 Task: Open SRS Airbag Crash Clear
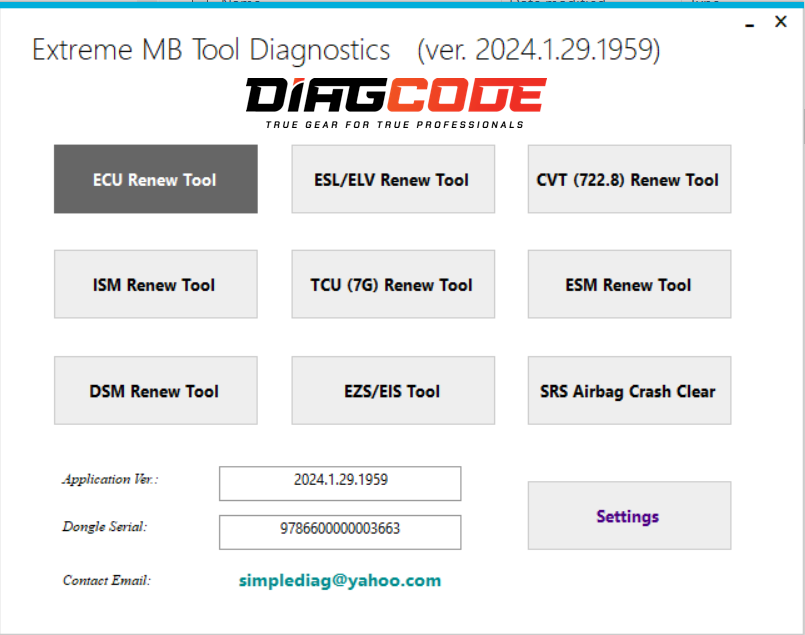point(628,390)
